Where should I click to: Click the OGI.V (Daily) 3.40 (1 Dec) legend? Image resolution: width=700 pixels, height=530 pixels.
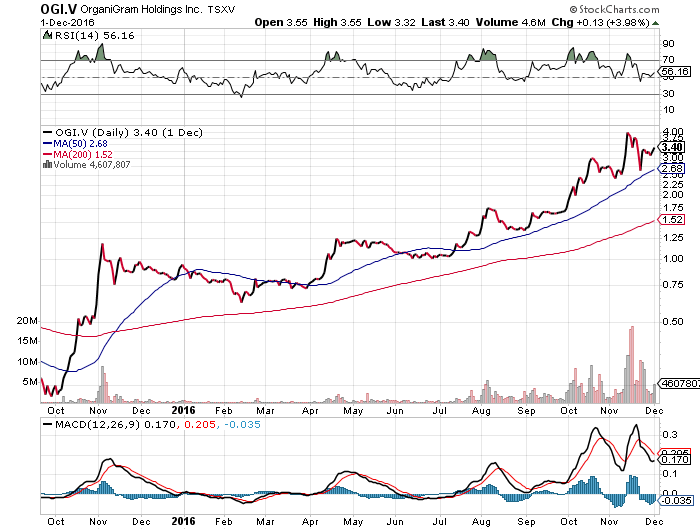129,133
